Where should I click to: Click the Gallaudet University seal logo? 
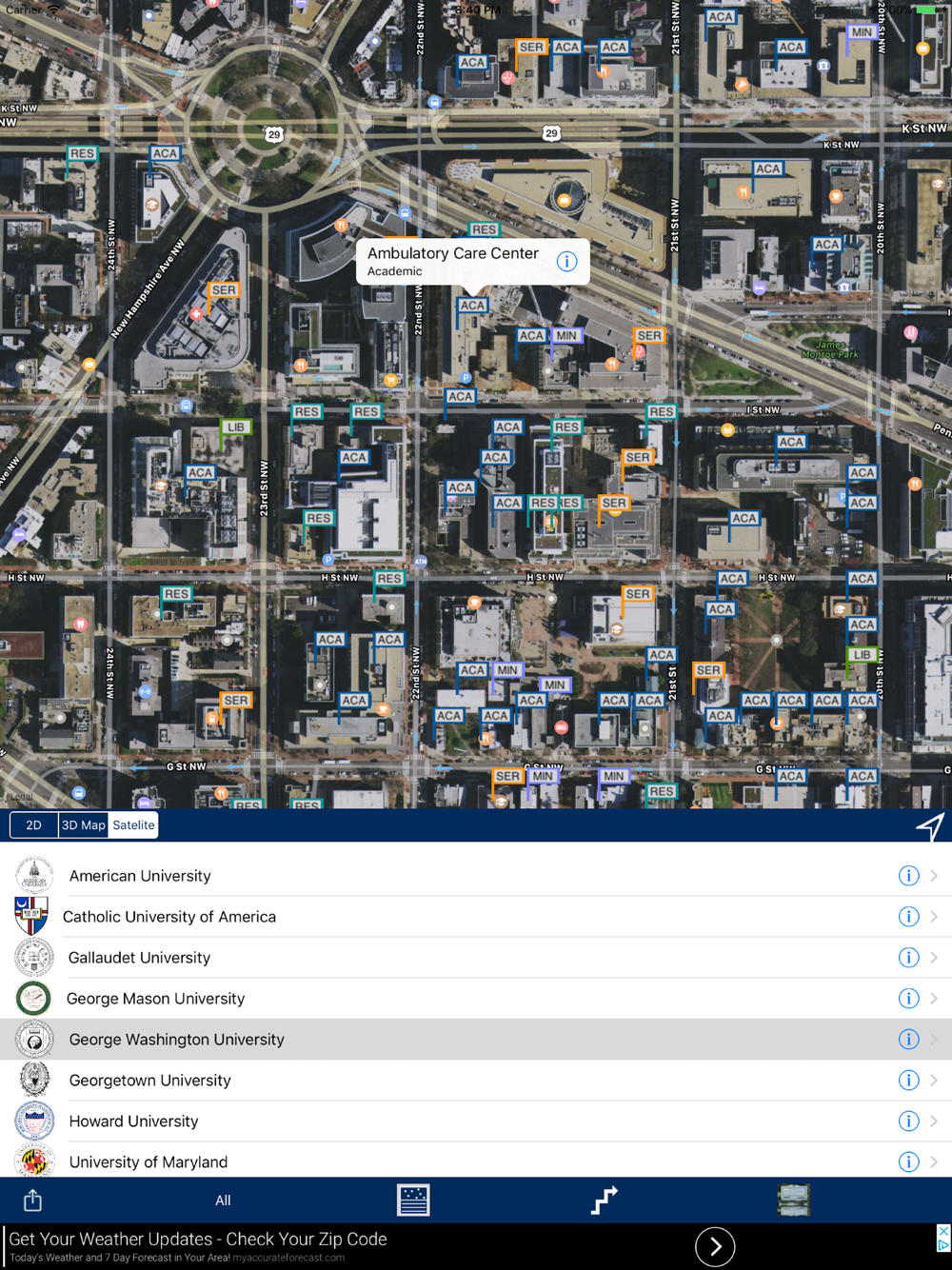34,958
